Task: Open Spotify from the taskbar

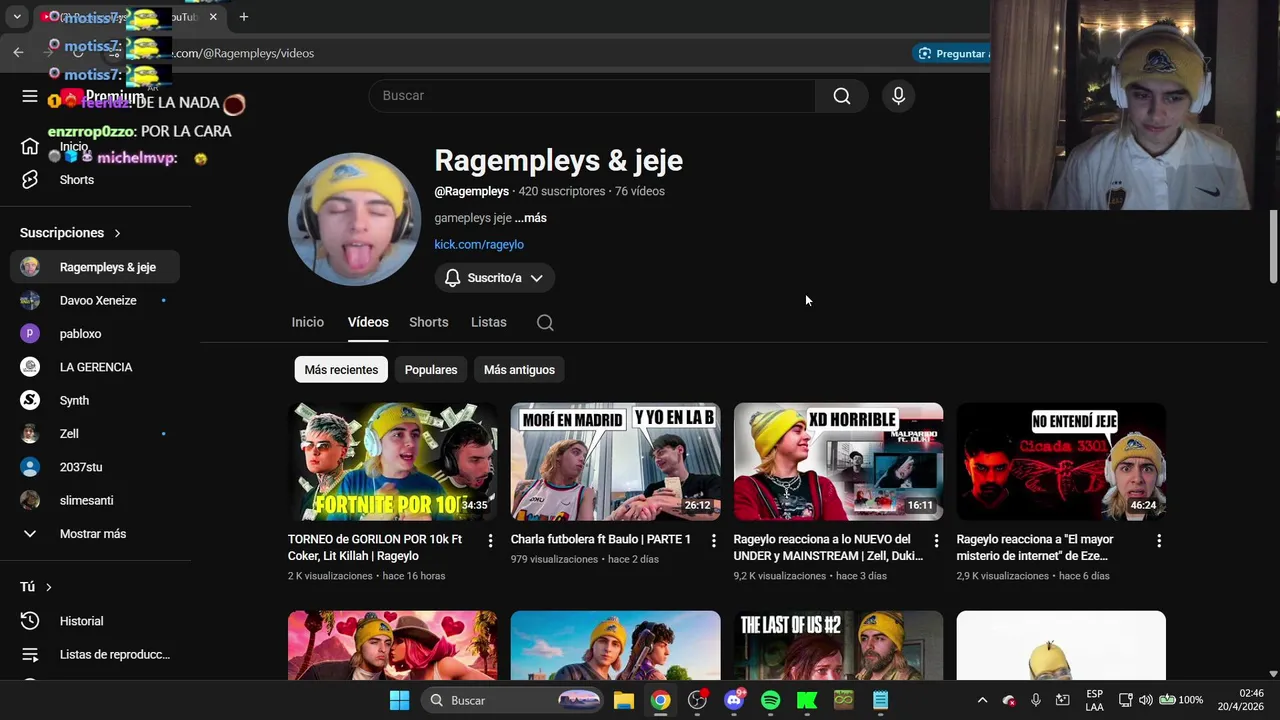Action: click(x=770, y=700)
